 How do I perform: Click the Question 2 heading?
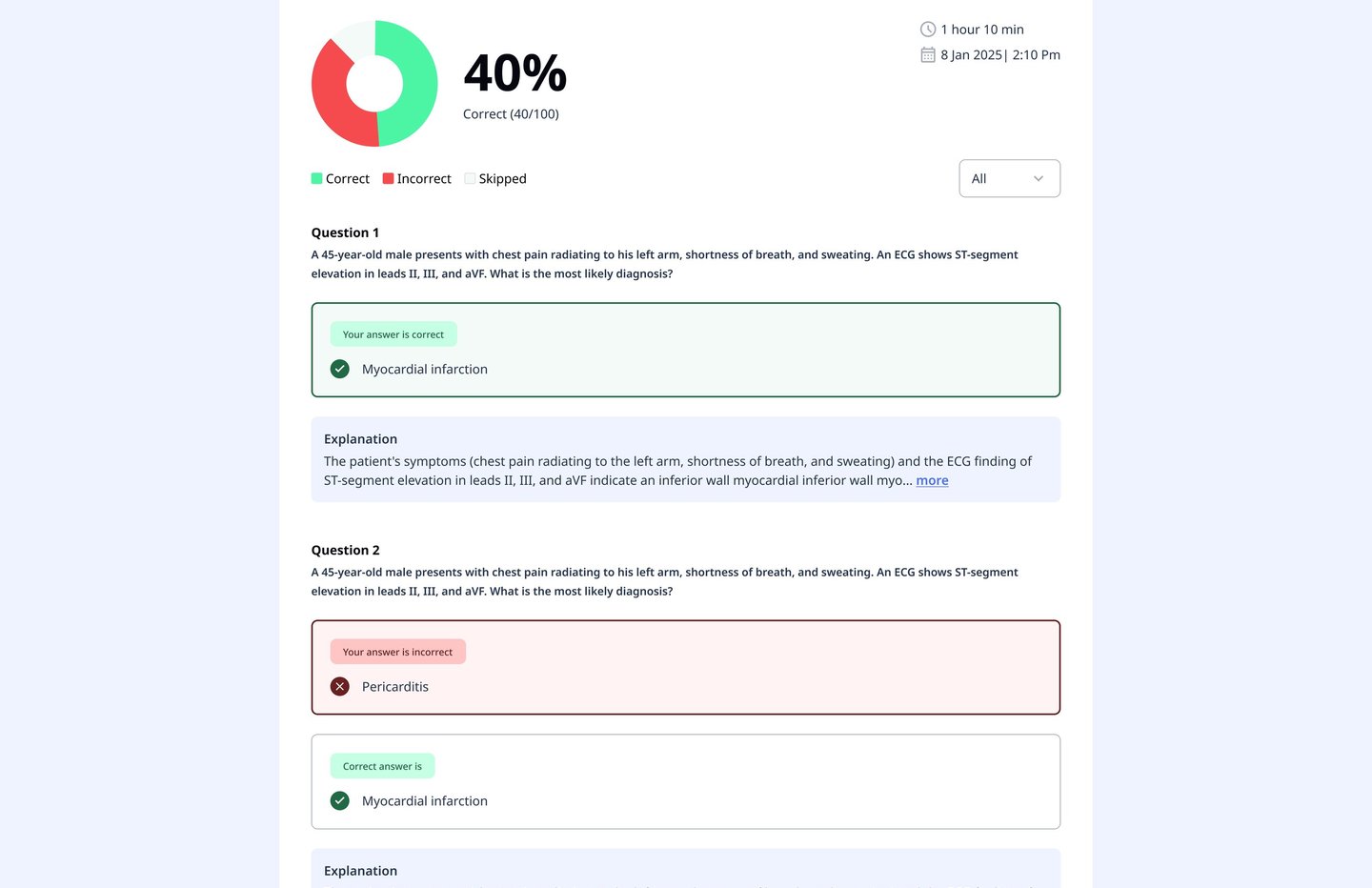[345, 550]
